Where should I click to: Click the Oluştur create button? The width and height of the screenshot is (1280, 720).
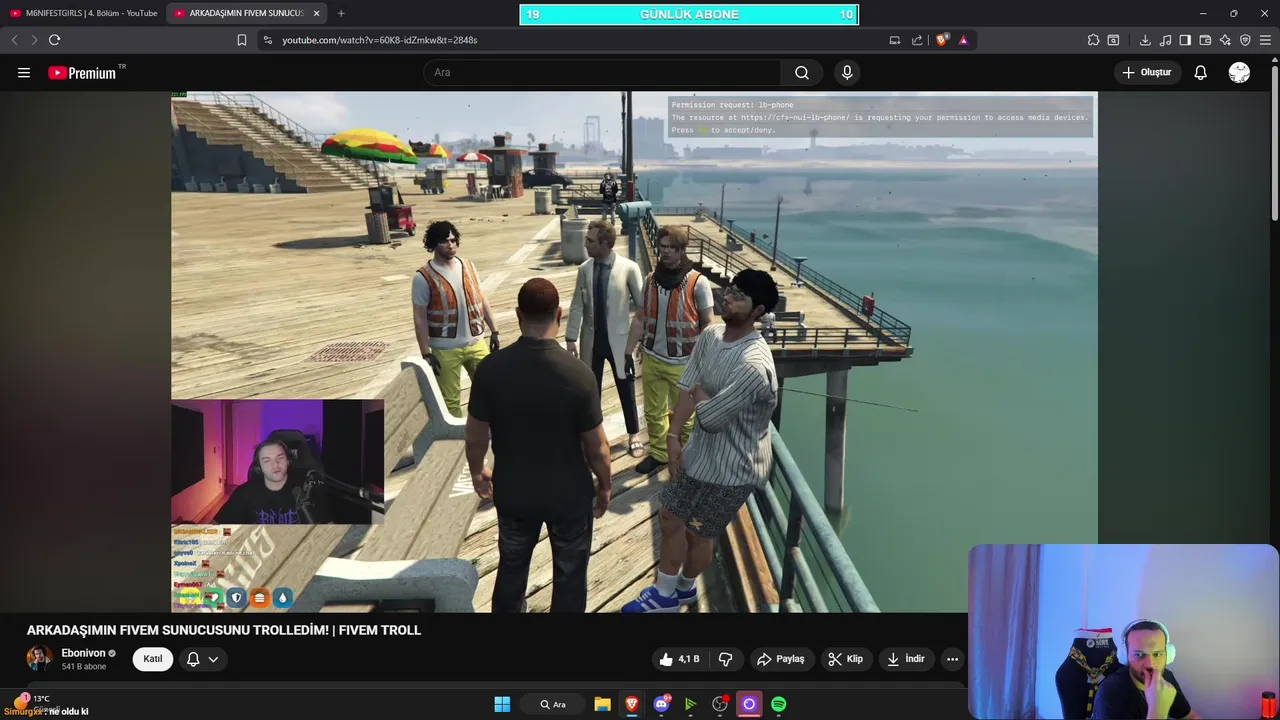point(1146,73)
